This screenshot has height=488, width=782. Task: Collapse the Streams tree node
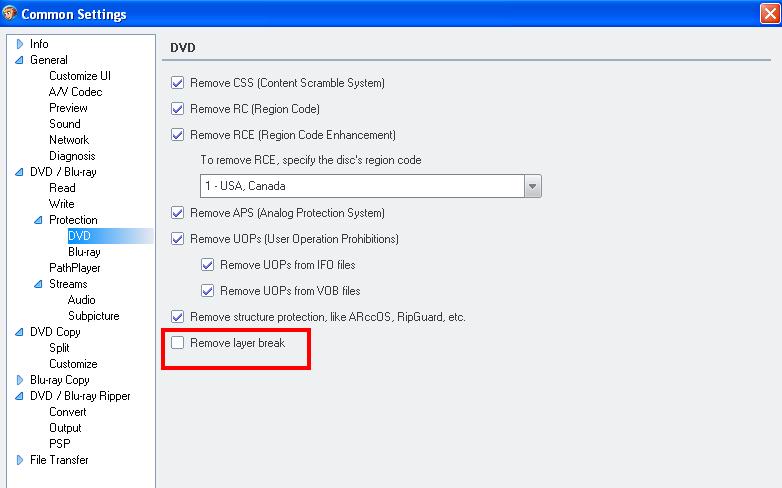pyautogui.click(x=38, y=284)
